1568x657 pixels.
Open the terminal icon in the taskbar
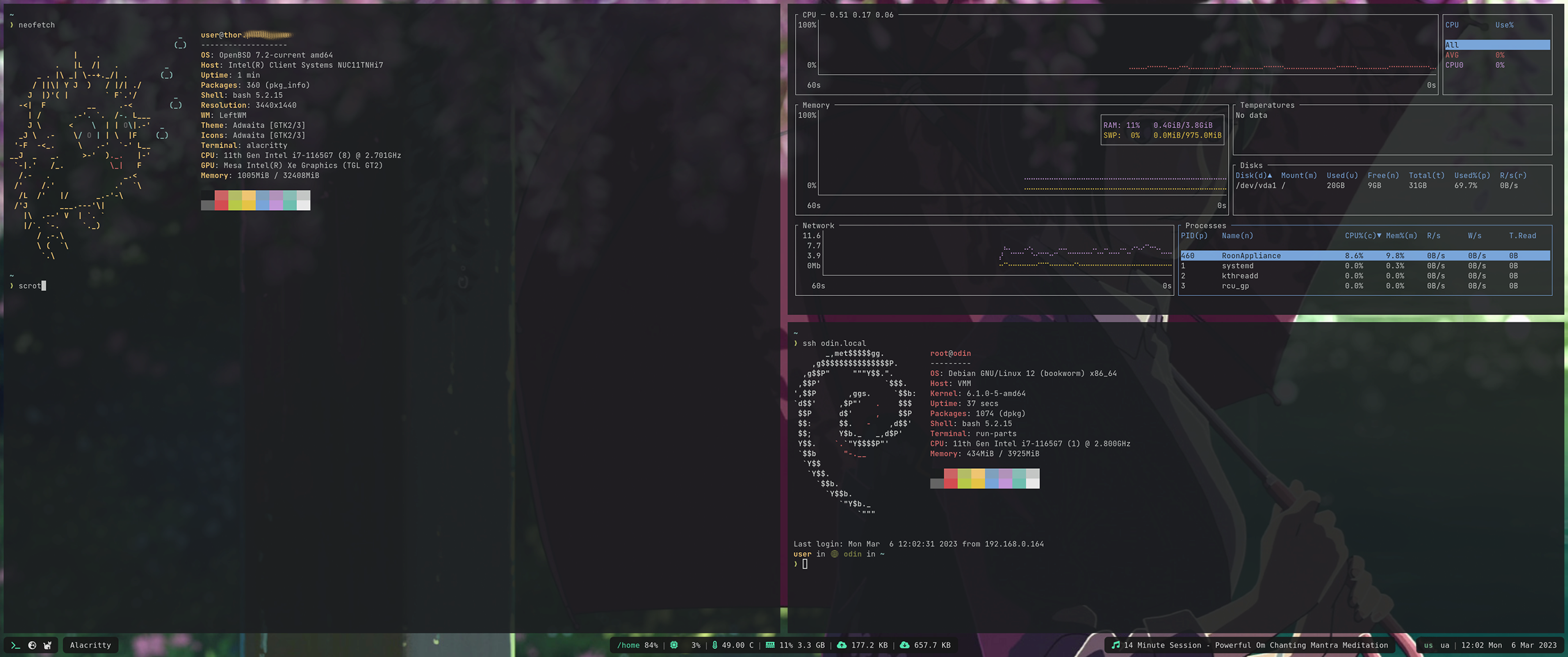coord(13,645)
